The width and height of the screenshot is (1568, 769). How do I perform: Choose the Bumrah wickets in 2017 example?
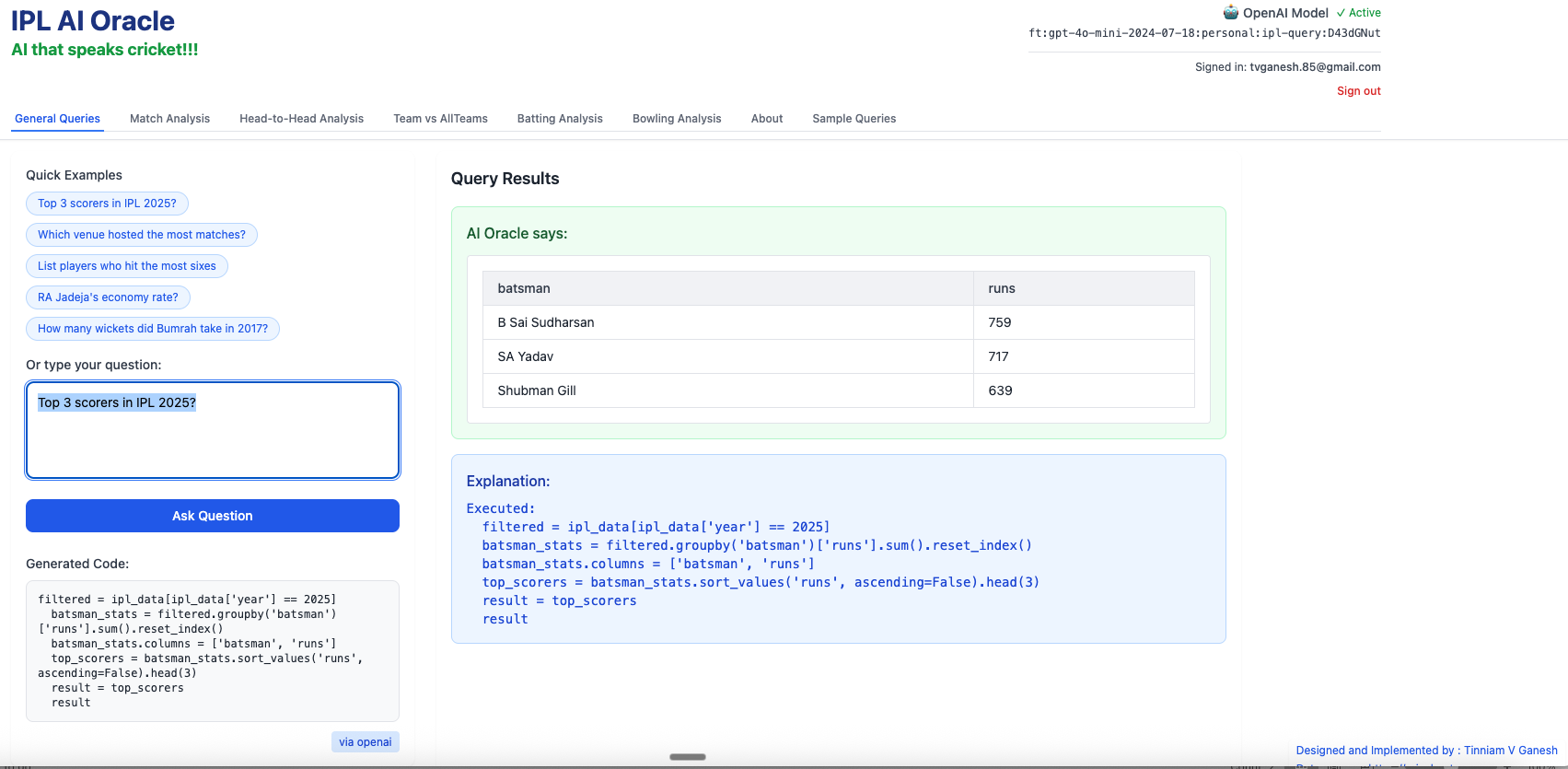point(153,329)
